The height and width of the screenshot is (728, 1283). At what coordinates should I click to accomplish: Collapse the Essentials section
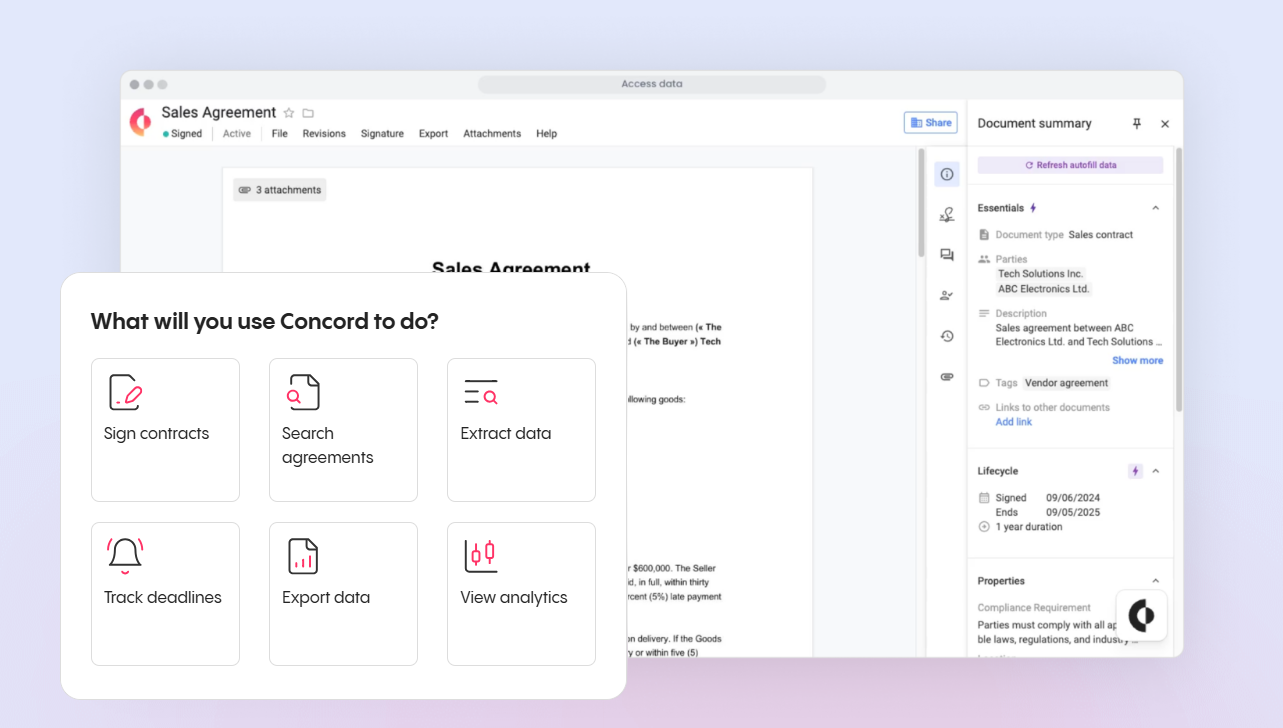tap(1156, 207)
